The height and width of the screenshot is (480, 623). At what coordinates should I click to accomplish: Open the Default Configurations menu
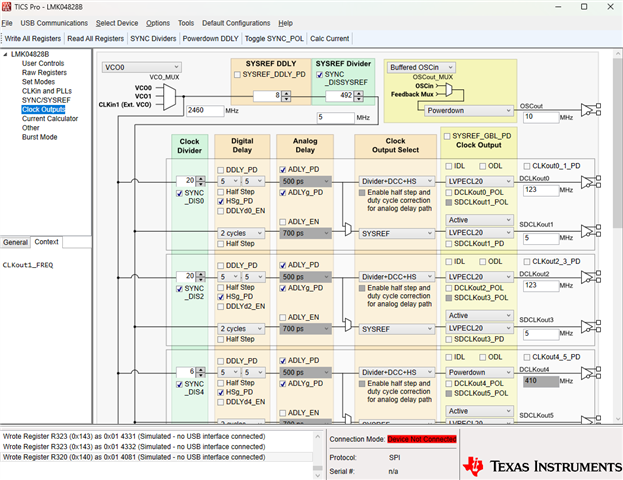click(236, 23)
